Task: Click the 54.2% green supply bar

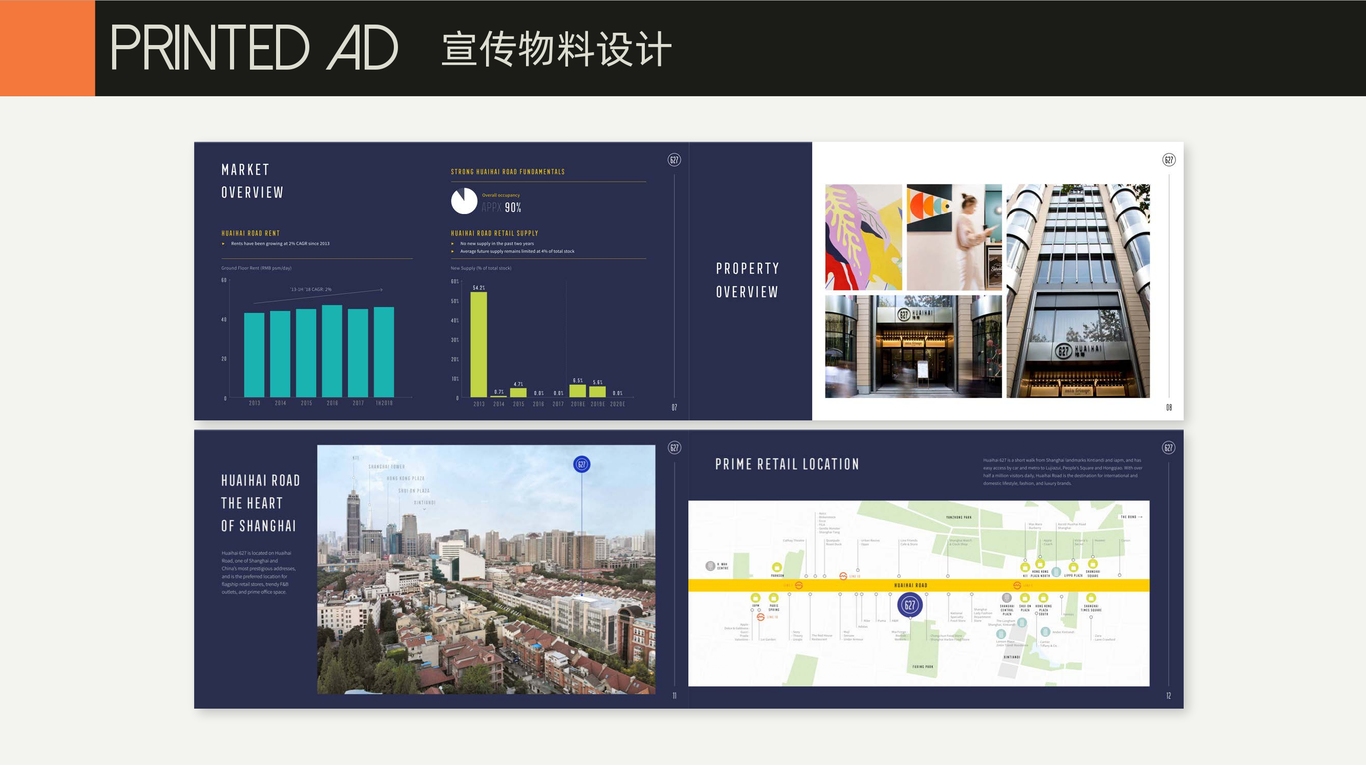Action: click(x=479, y=345)
